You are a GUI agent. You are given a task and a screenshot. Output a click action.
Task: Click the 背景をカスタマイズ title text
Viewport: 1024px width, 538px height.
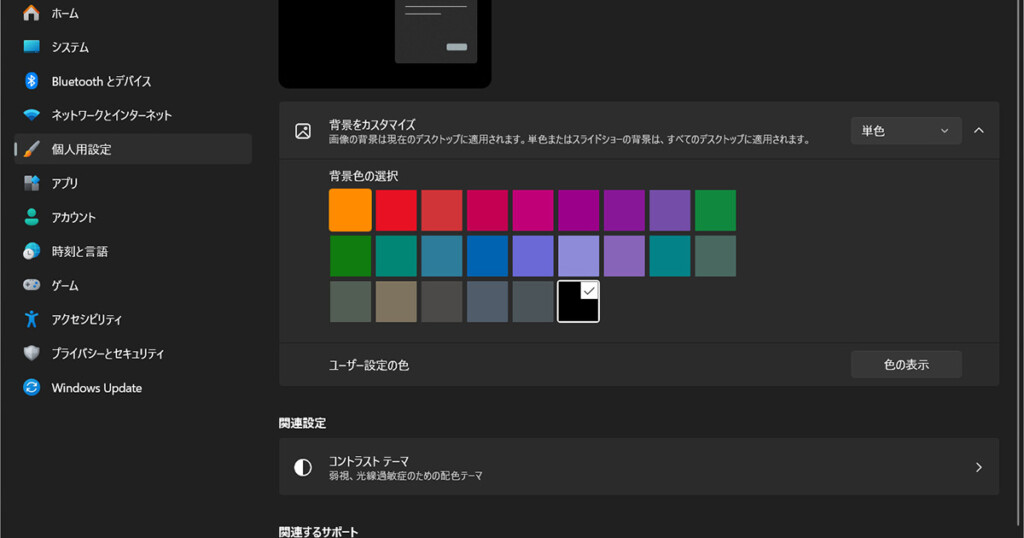click(x=372, y=124)
